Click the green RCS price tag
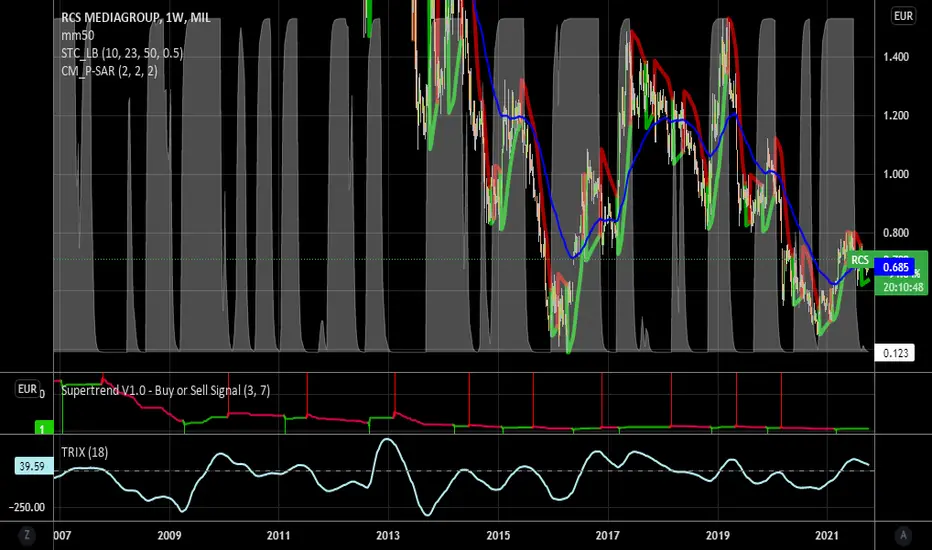The image size is (932, 550). 859,260
